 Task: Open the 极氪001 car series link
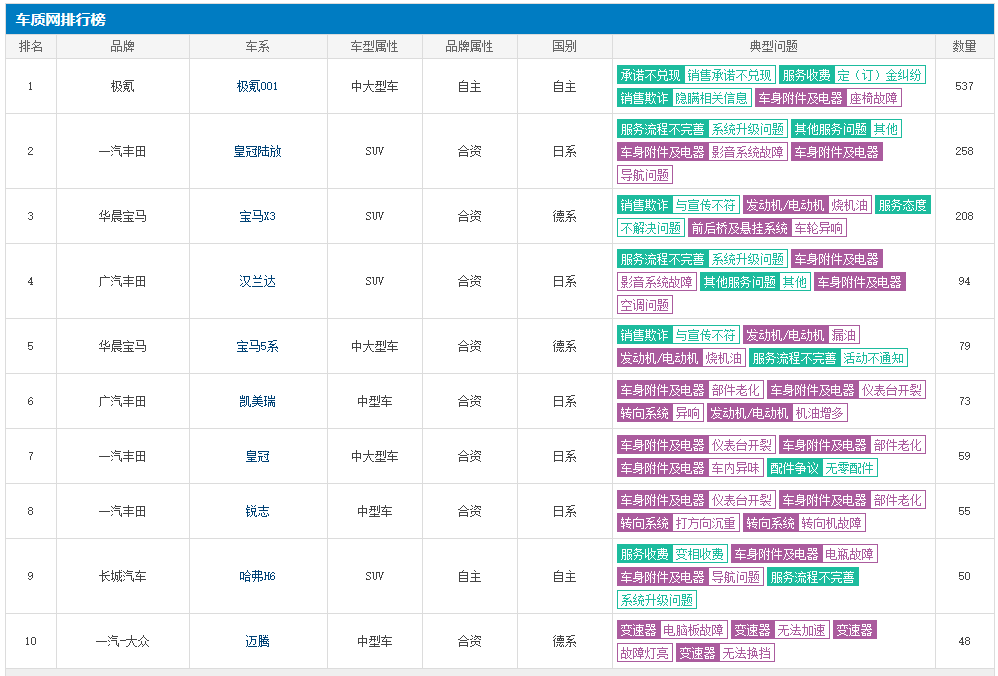coord(257,87)
